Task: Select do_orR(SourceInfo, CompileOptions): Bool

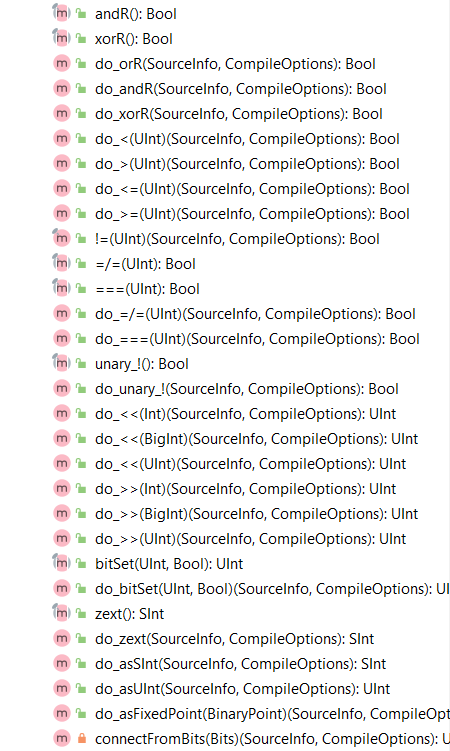Action: (x=235, y=64)
